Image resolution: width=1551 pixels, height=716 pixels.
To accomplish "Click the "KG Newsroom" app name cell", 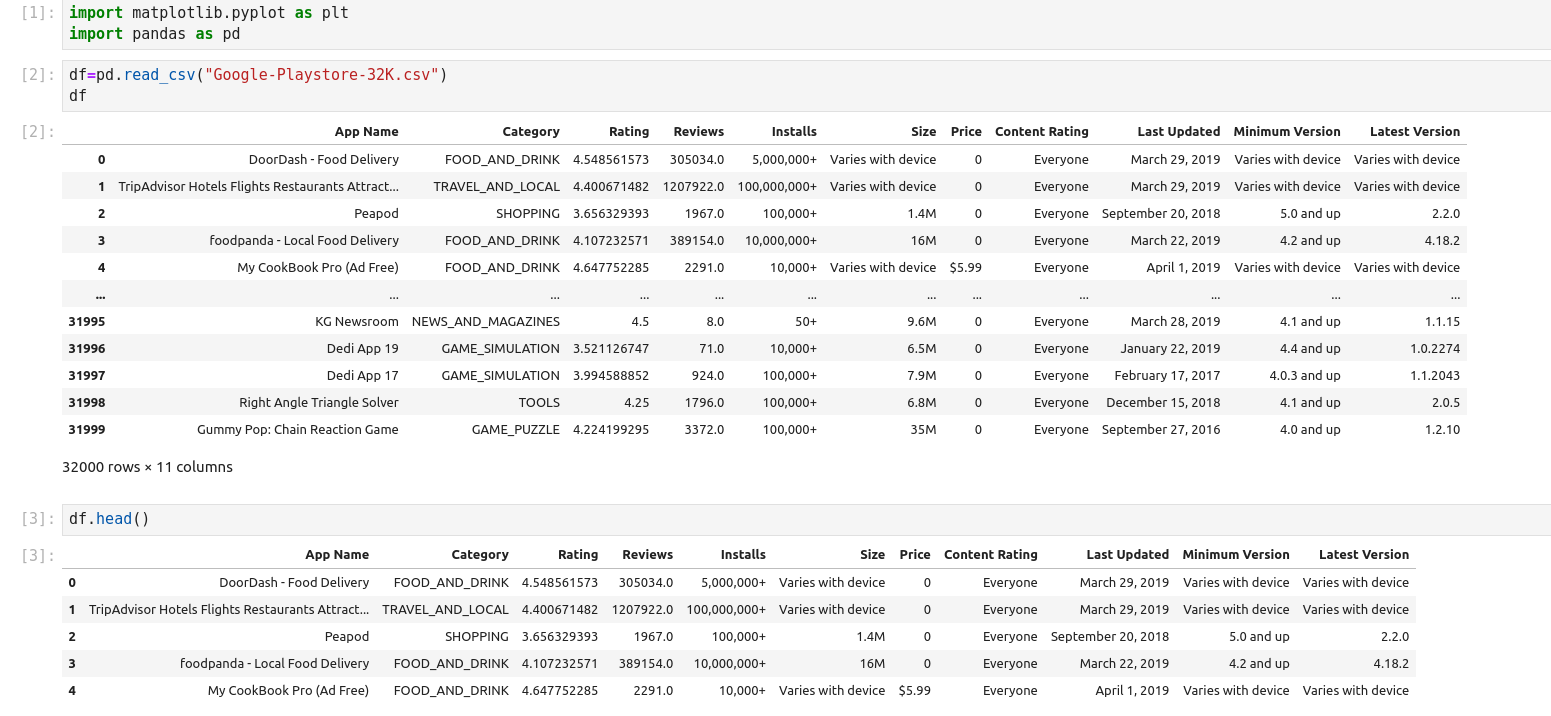I will [356, 322].
